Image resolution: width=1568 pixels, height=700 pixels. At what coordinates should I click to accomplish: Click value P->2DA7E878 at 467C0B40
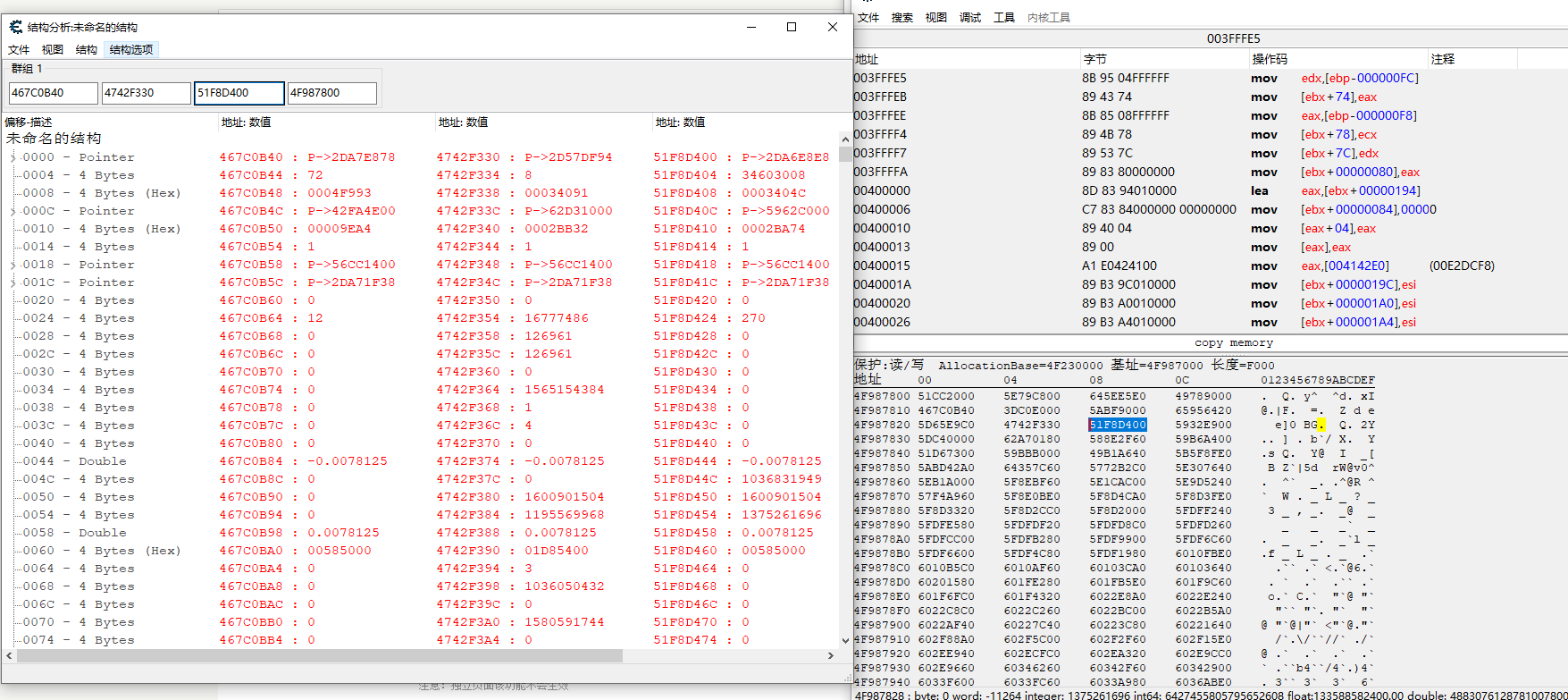coord(351,157)
